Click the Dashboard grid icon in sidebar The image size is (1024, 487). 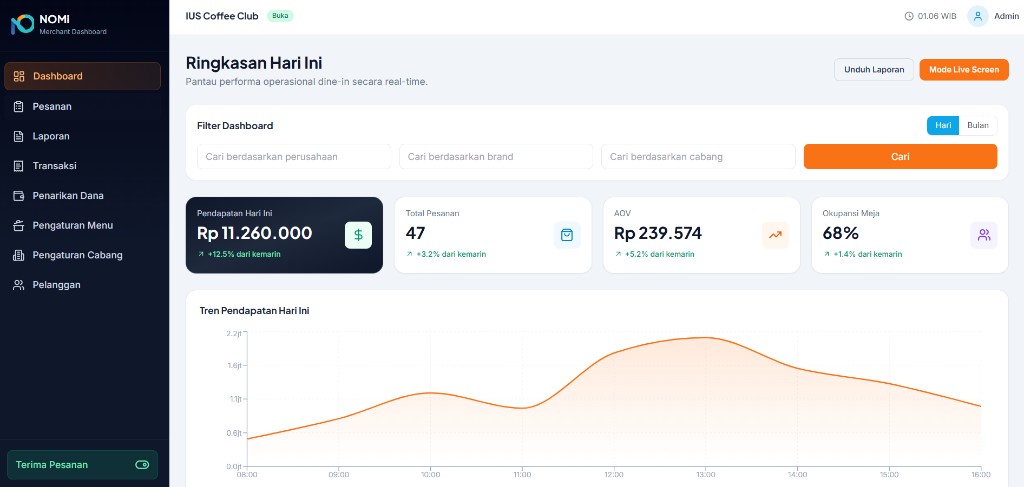tap(19, 76)
